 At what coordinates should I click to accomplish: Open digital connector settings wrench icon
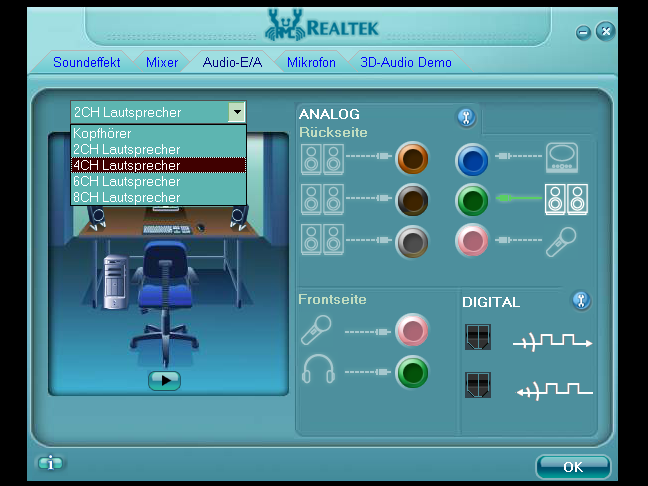[x=581, y=300]
